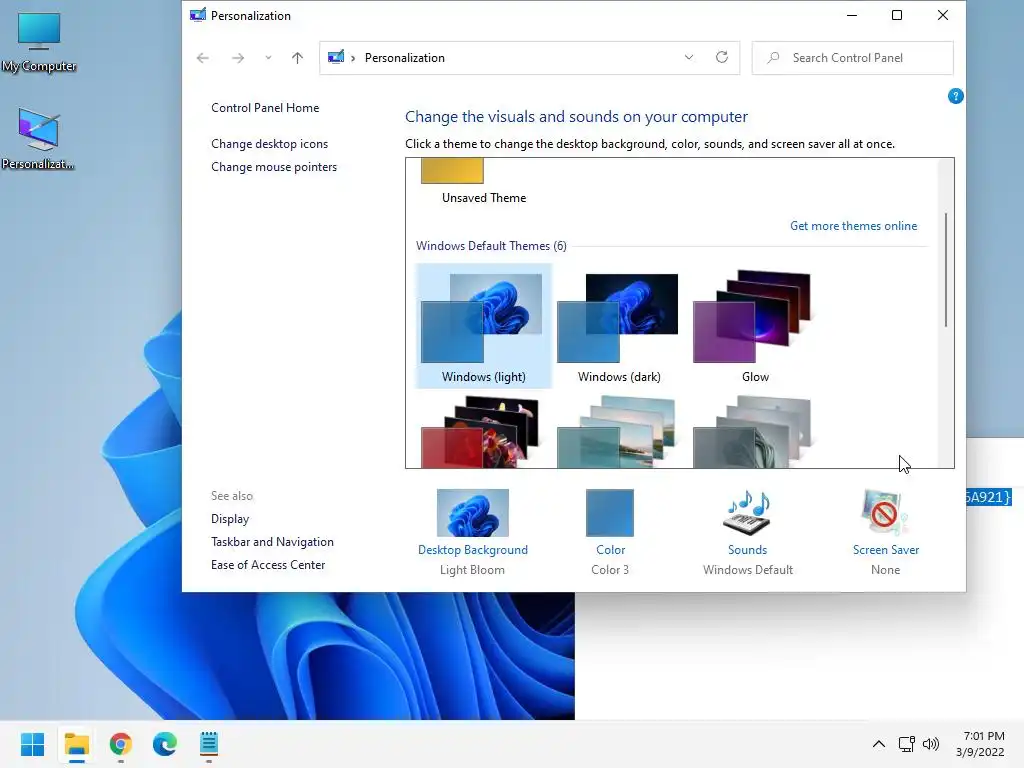This screenshot has width=1024, height=768.
Task: Open the clock showing 7:01 PM
Action: [980, 744]
